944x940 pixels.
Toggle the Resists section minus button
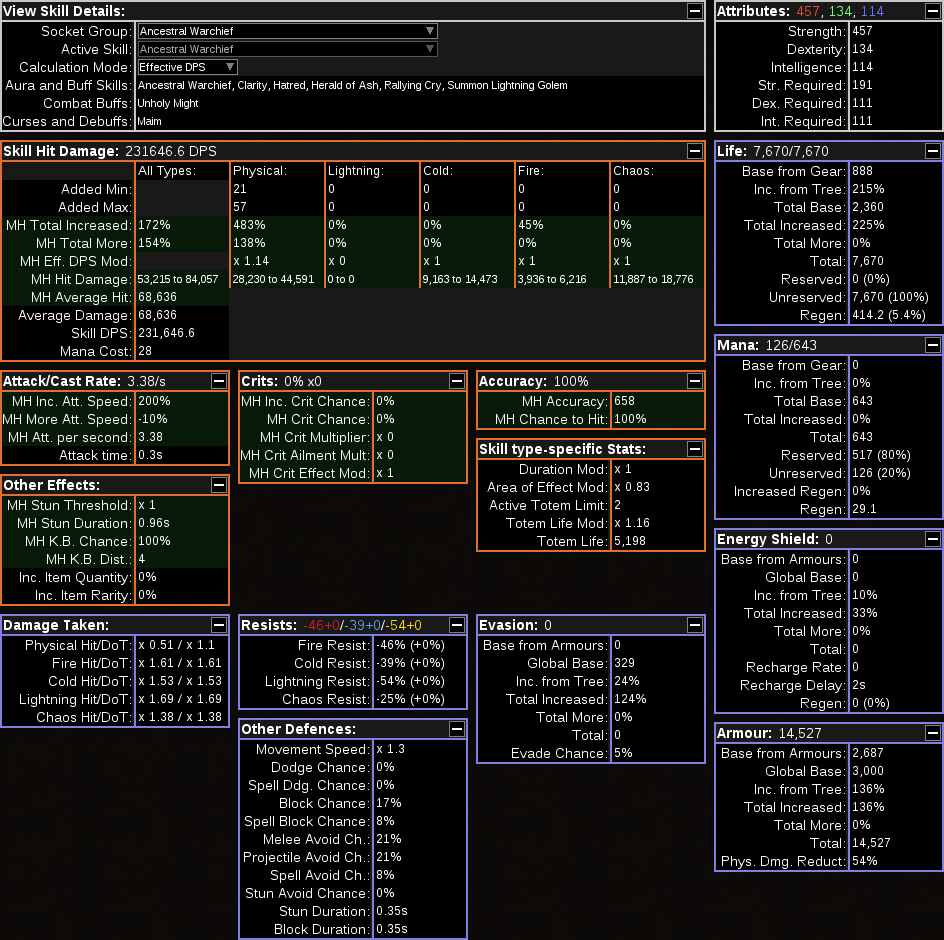pos(457,625)
